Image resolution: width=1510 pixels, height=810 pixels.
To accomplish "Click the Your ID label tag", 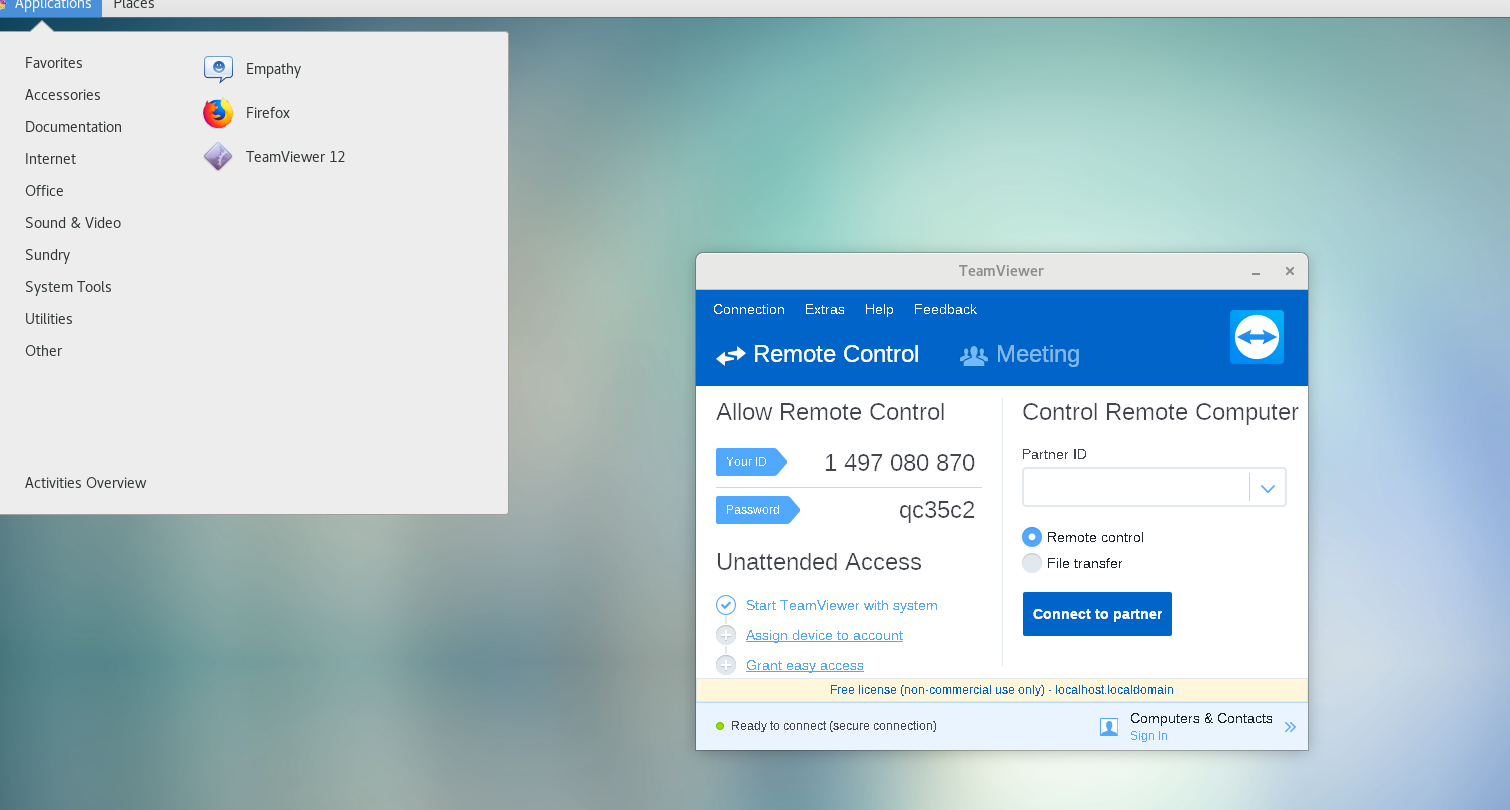I will (x=751, y=462).
